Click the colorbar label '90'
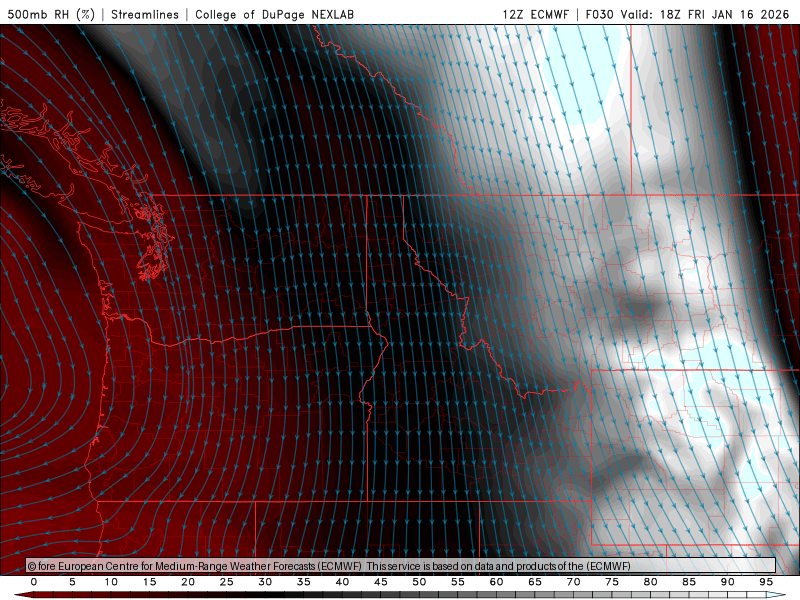 [x=728, y=582]
